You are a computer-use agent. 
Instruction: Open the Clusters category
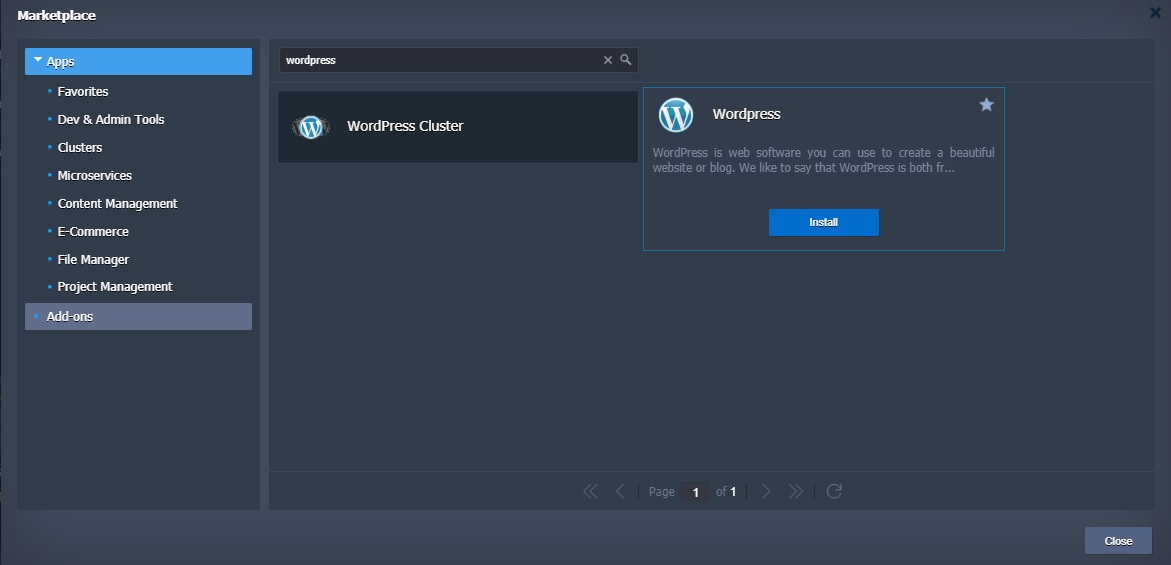click(x=80, y=148)
